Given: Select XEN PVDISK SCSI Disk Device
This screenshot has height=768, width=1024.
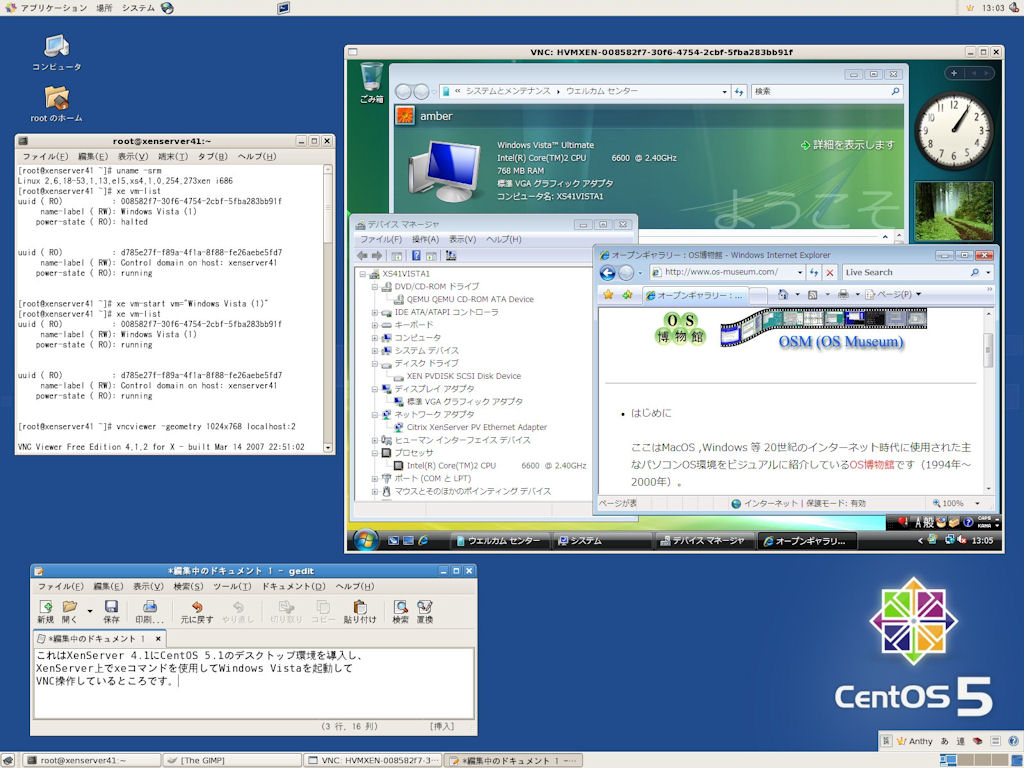Looking at the screenshot, I should tap(464, 376).
